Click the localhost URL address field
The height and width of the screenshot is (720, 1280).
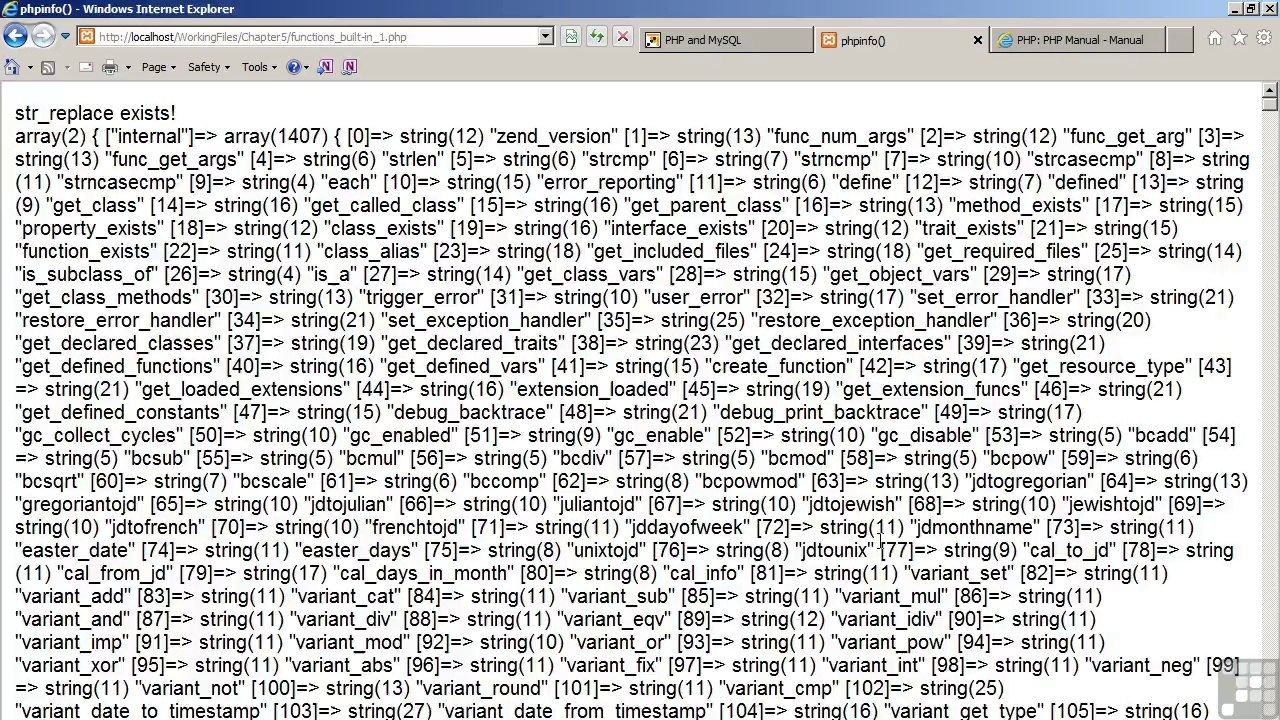[315, 37]
